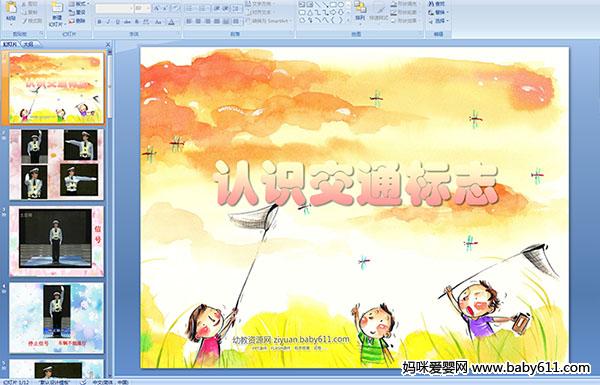The height and width of the screenshot is (385, 600).
Task: Toggle Bold formatting
Action: [x=99, y=22]
